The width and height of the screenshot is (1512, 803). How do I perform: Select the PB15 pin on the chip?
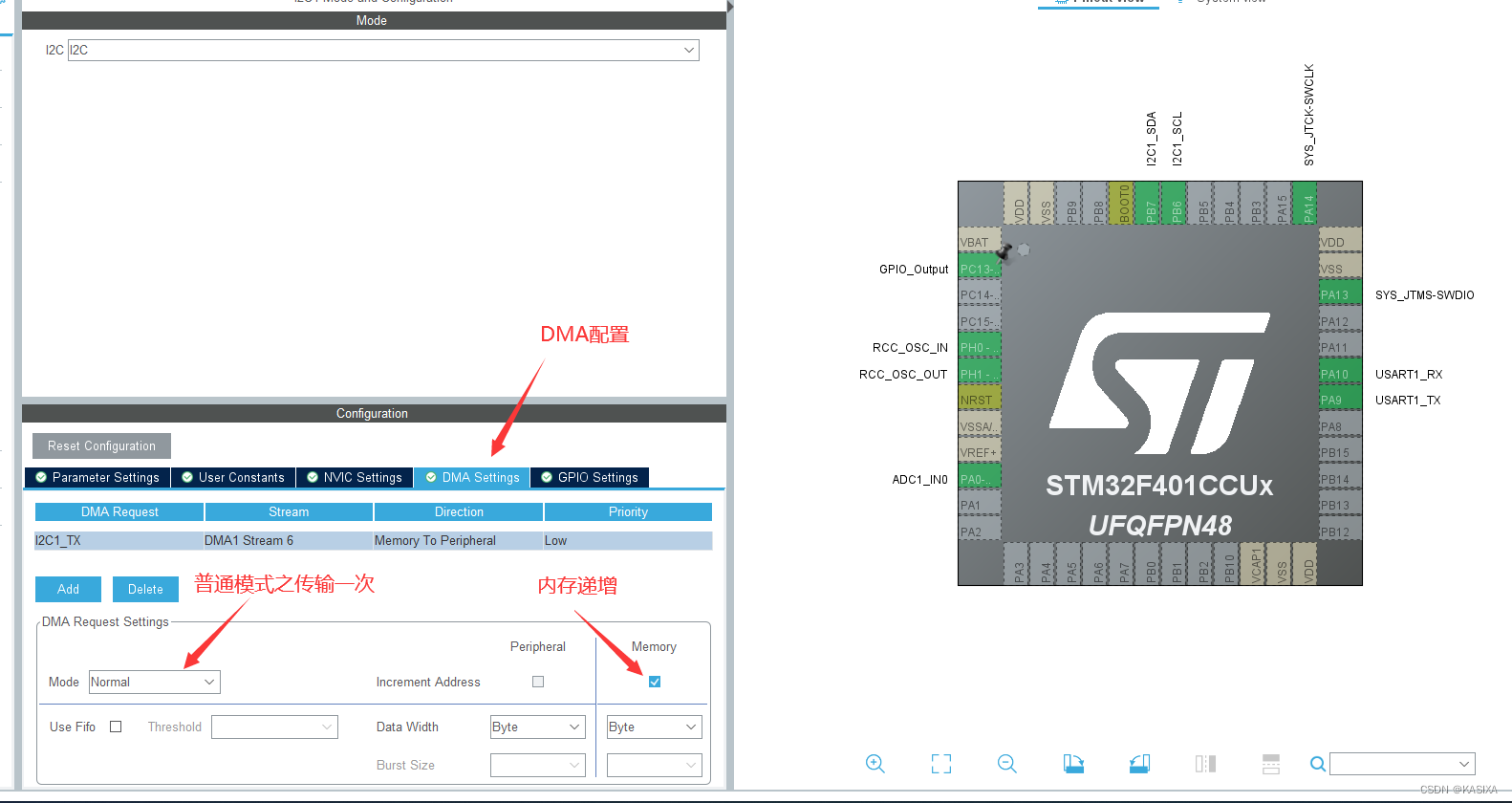click(x=1340, y=452)
